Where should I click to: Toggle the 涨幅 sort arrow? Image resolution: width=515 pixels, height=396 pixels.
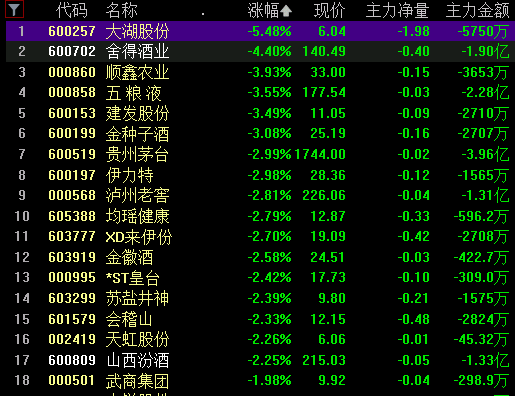click(286, 11)
